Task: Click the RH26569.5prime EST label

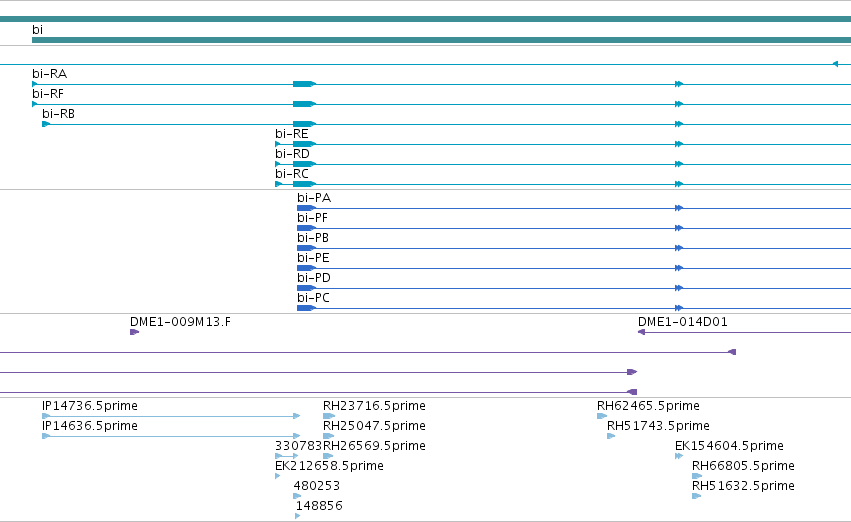Action: pyautogui.click(x=374, y=447)
